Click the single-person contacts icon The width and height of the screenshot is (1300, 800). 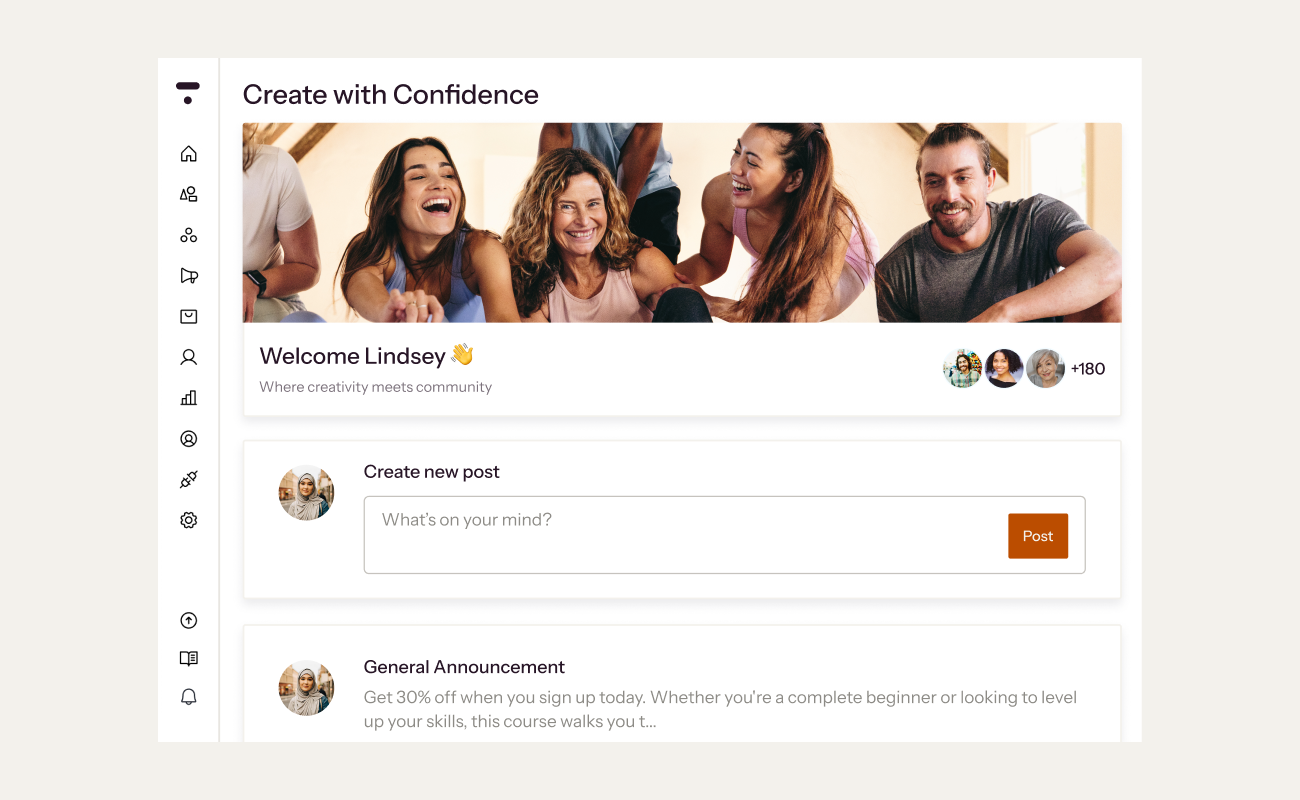tap(188, 357)
